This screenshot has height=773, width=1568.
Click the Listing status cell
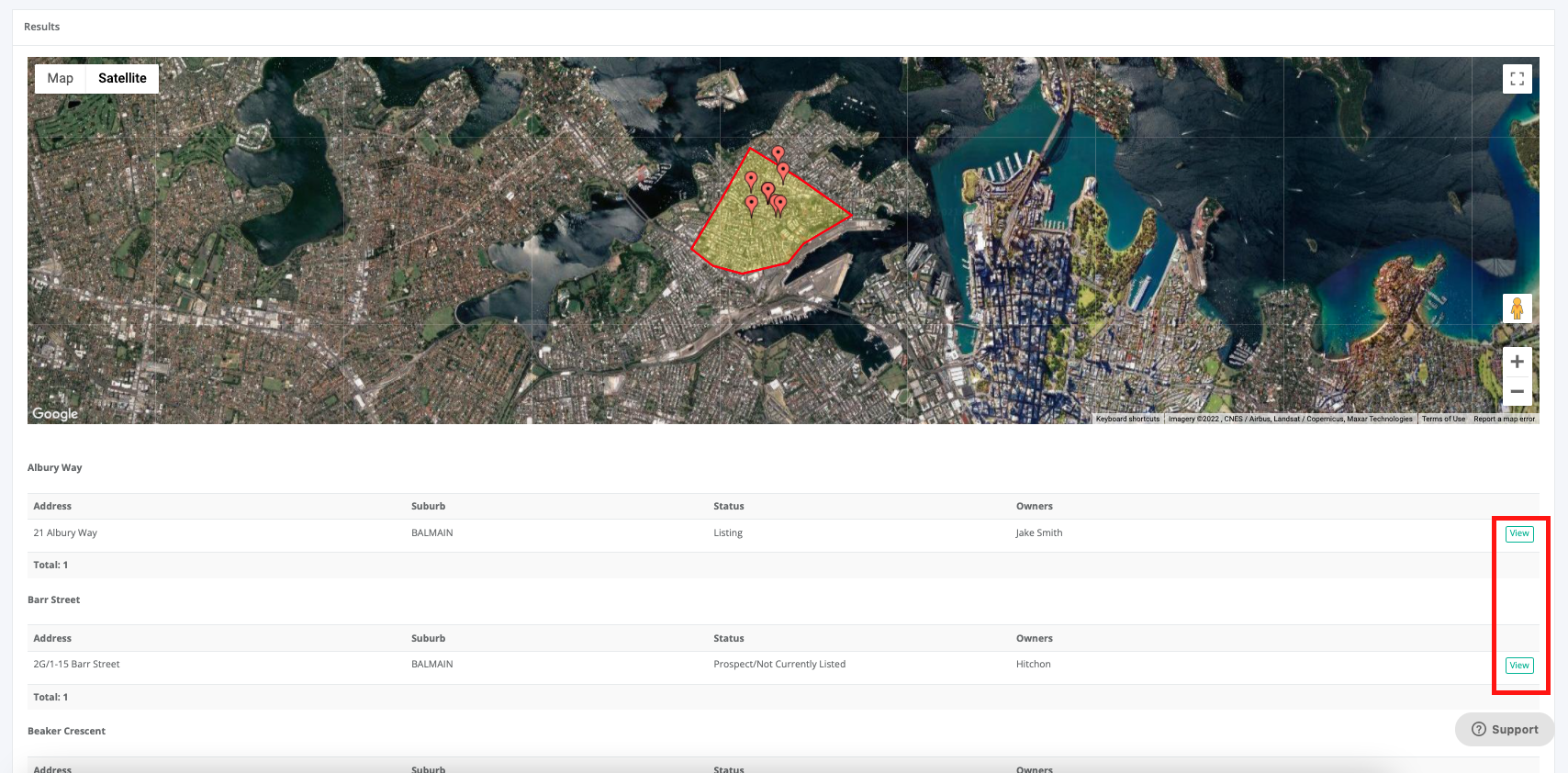click(x=728, y=532)
